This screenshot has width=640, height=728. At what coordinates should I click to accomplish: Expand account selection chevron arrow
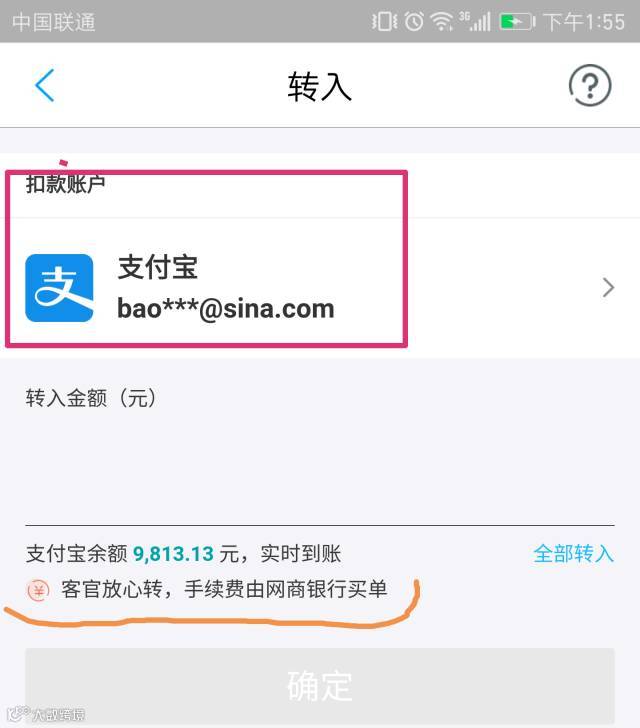[x=608, y=288]
